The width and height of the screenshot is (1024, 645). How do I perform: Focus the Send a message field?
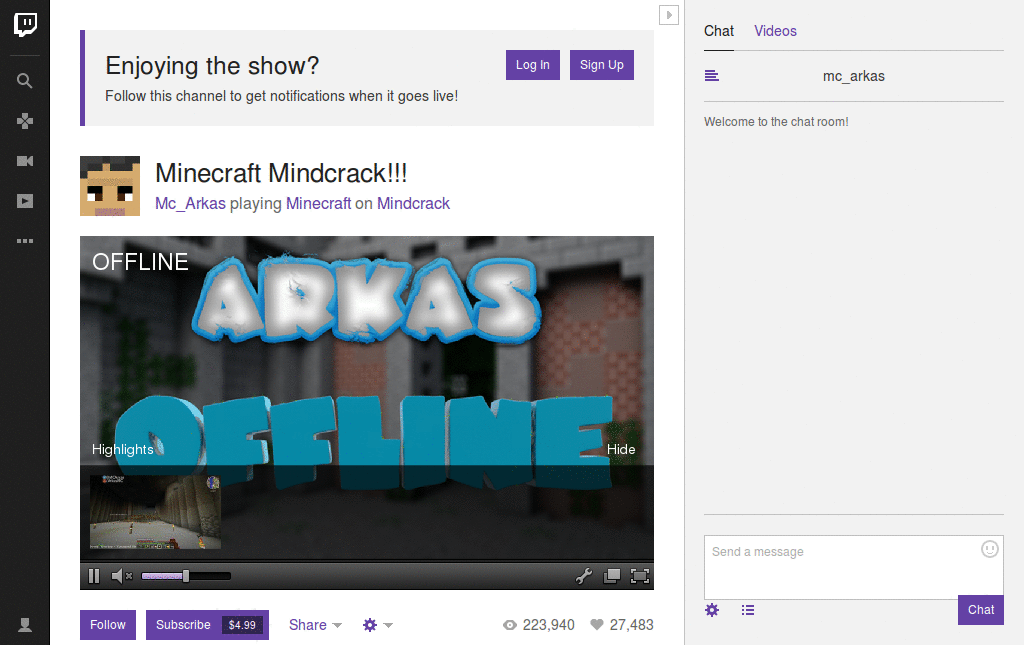click(854, 567)
